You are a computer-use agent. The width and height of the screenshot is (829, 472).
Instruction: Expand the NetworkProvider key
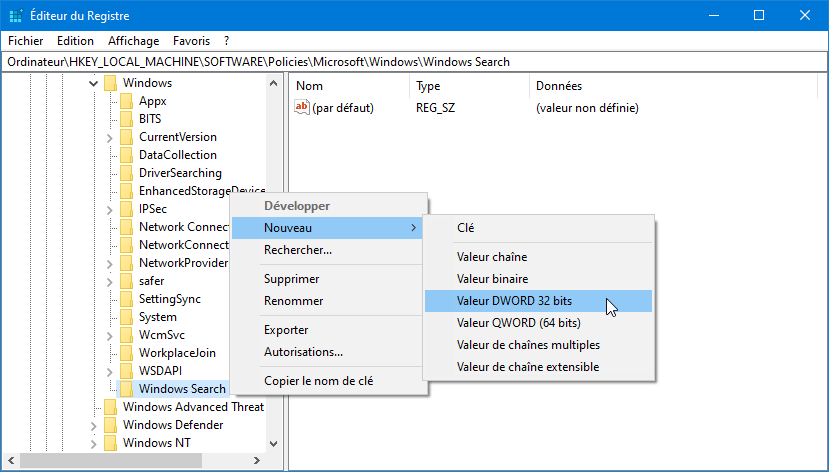(109, 264)
